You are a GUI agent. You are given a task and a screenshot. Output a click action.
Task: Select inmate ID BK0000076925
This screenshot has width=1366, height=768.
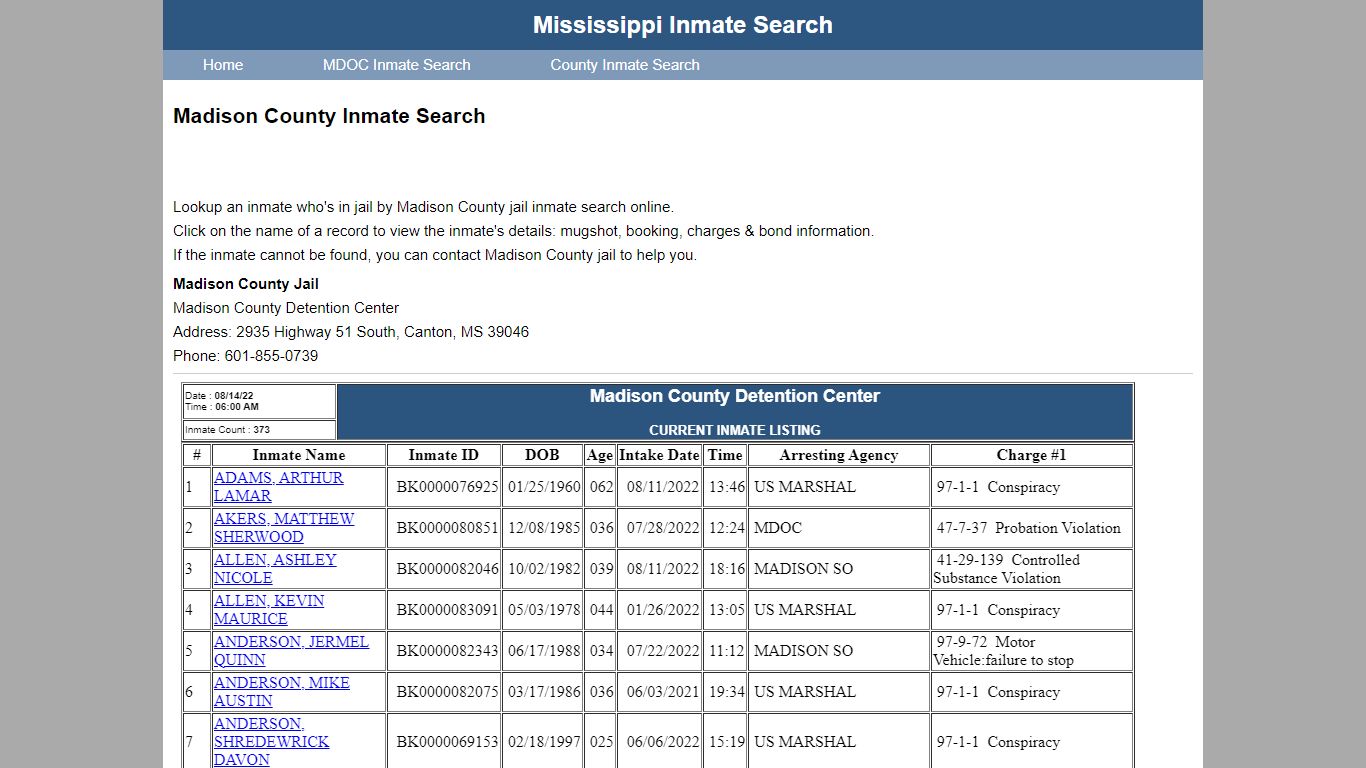447,487
